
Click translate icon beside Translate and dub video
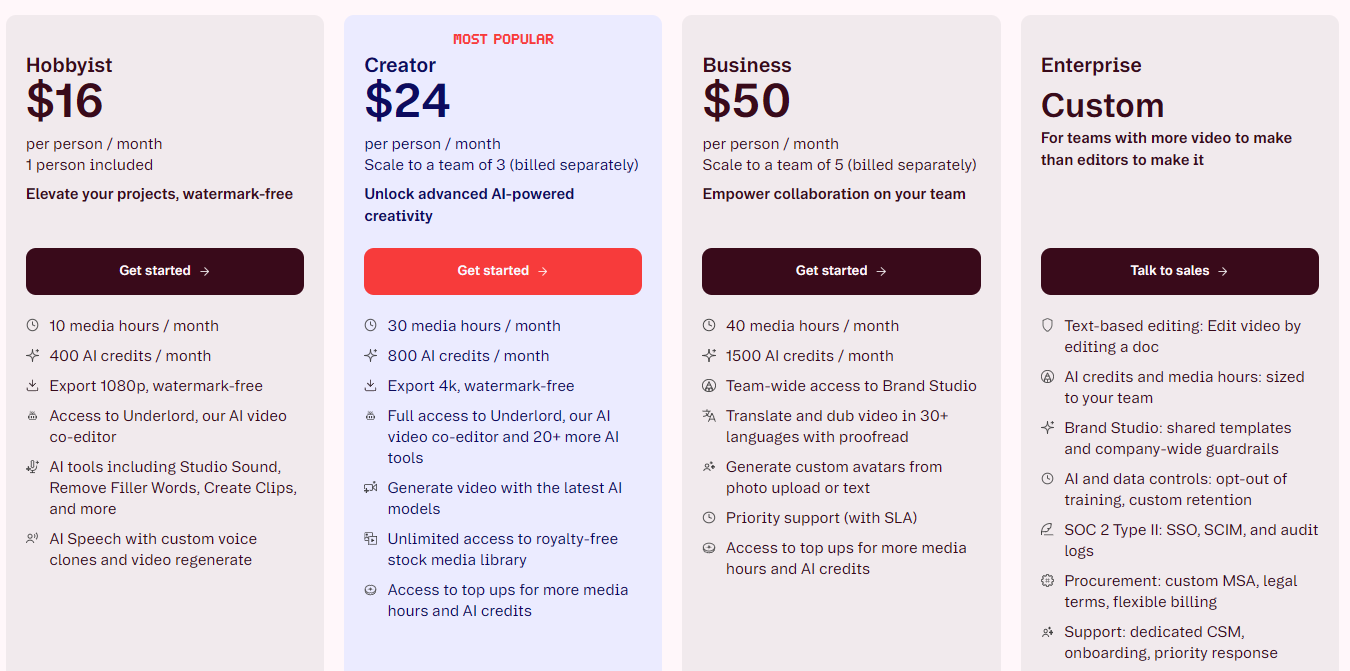[x=709, y=415]
